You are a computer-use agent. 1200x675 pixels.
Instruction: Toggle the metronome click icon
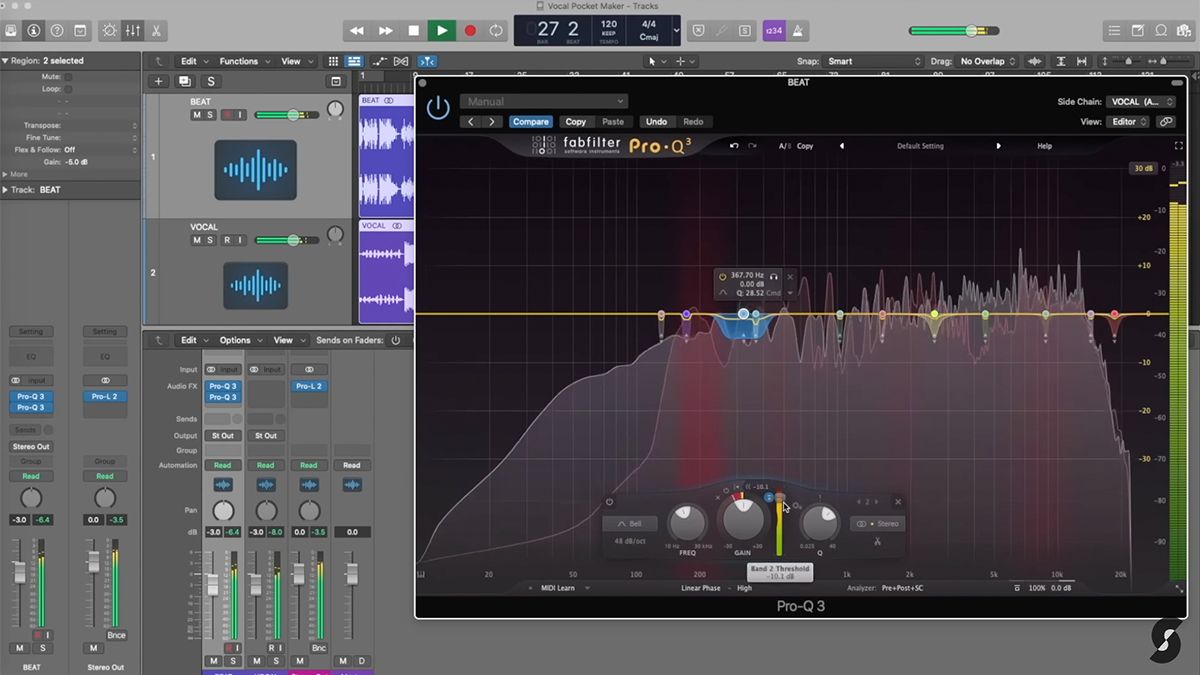pyautogui.click(x=798, y=31)
